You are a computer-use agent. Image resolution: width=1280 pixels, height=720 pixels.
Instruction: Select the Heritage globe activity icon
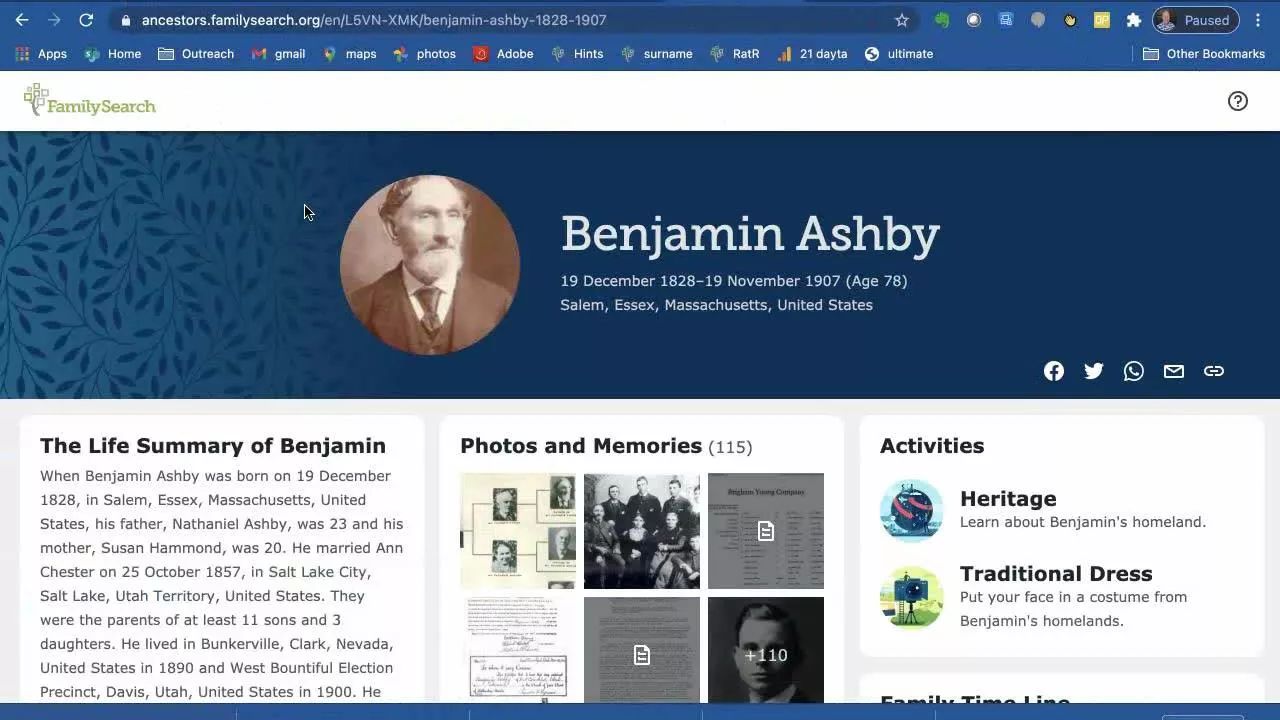point(911,510)
